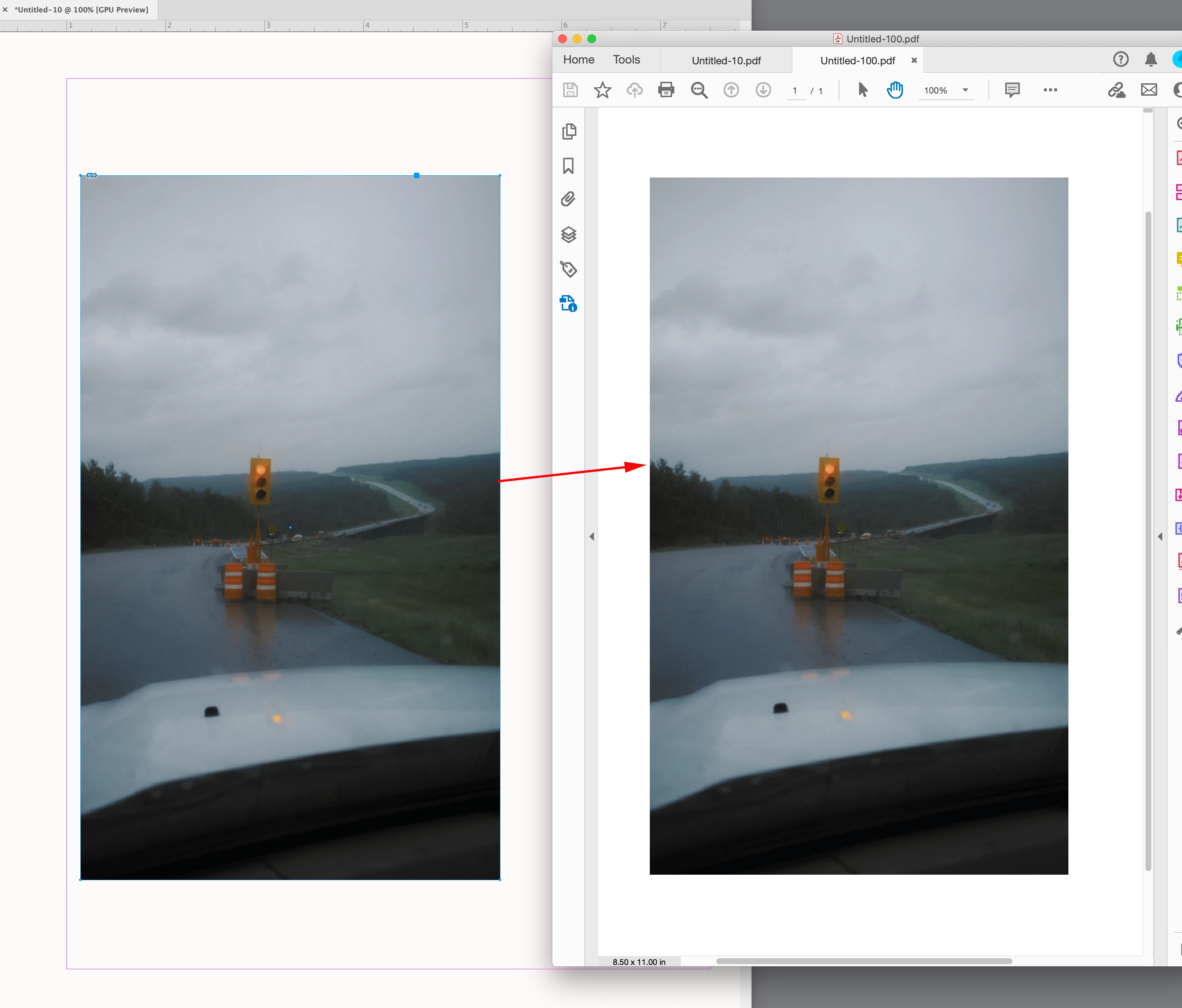Expand the right tools pane arrow
The width and height of the screenshot is (1182, 1008).
pos(1160,536)
